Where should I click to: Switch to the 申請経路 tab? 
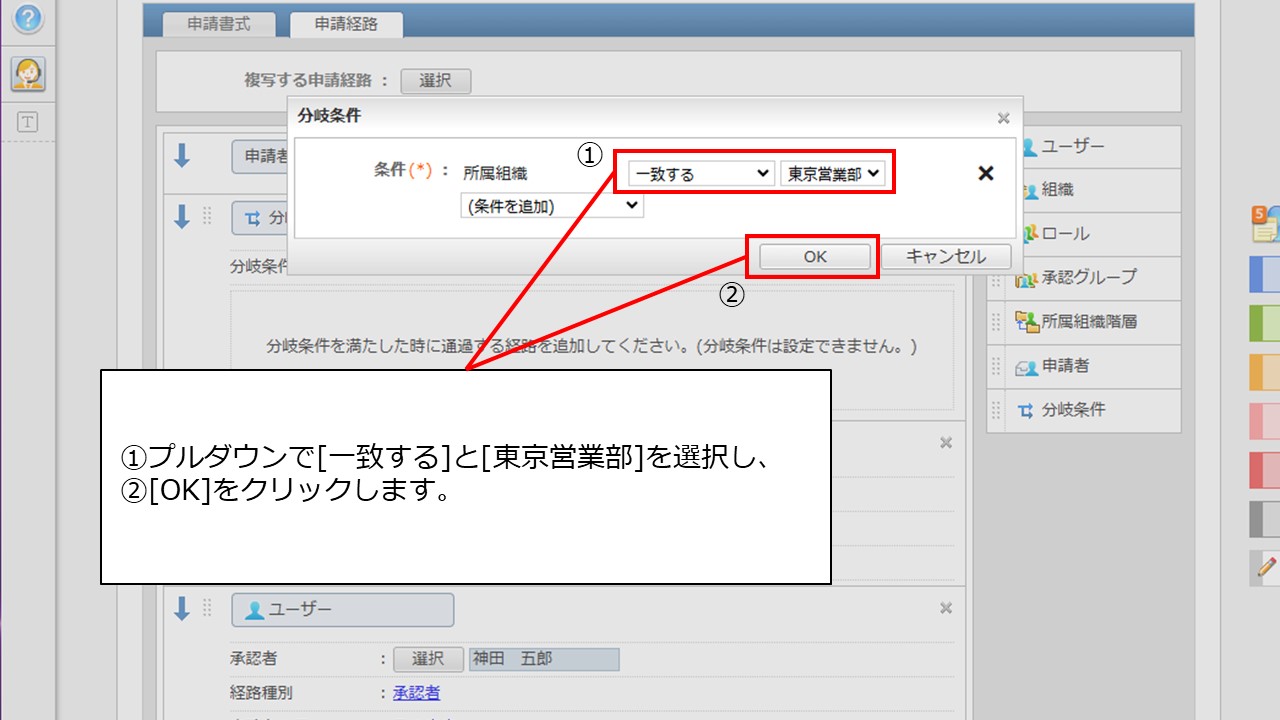(x=346, y=25)
